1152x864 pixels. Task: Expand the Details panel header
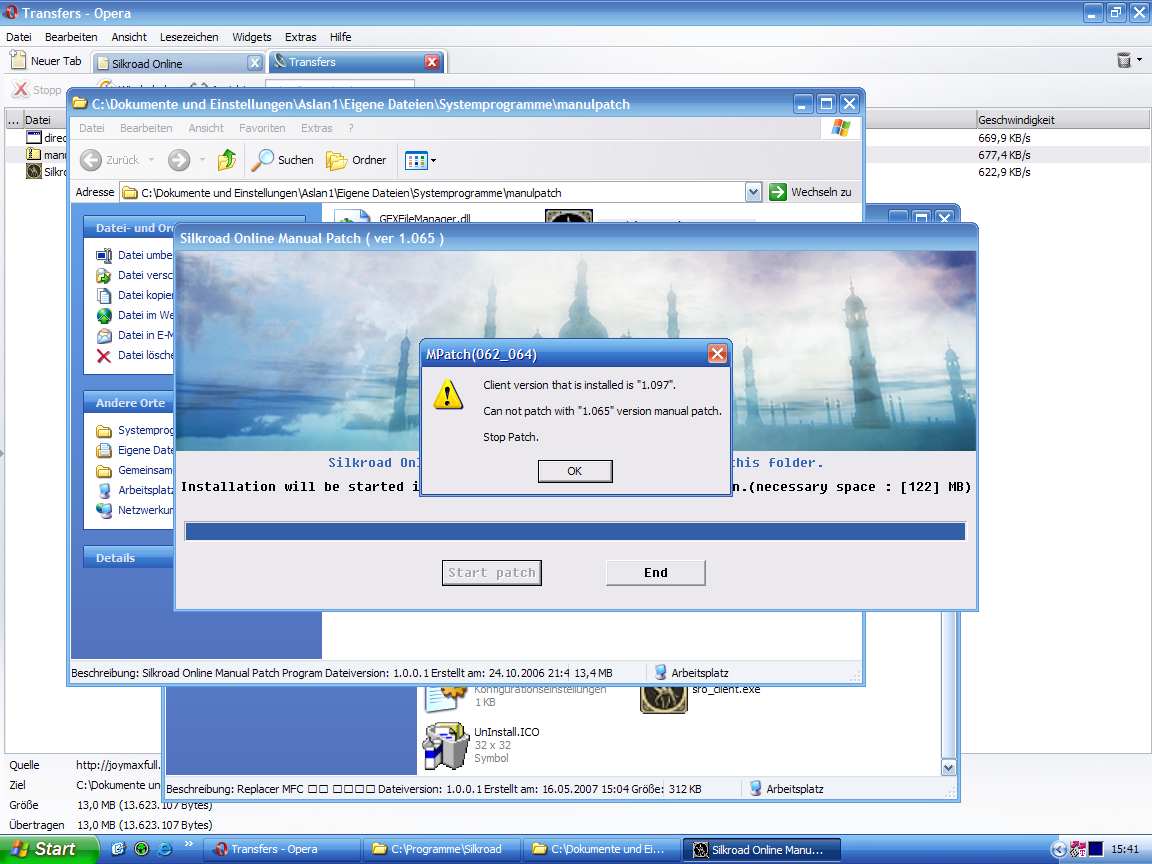tap(129, 558)
